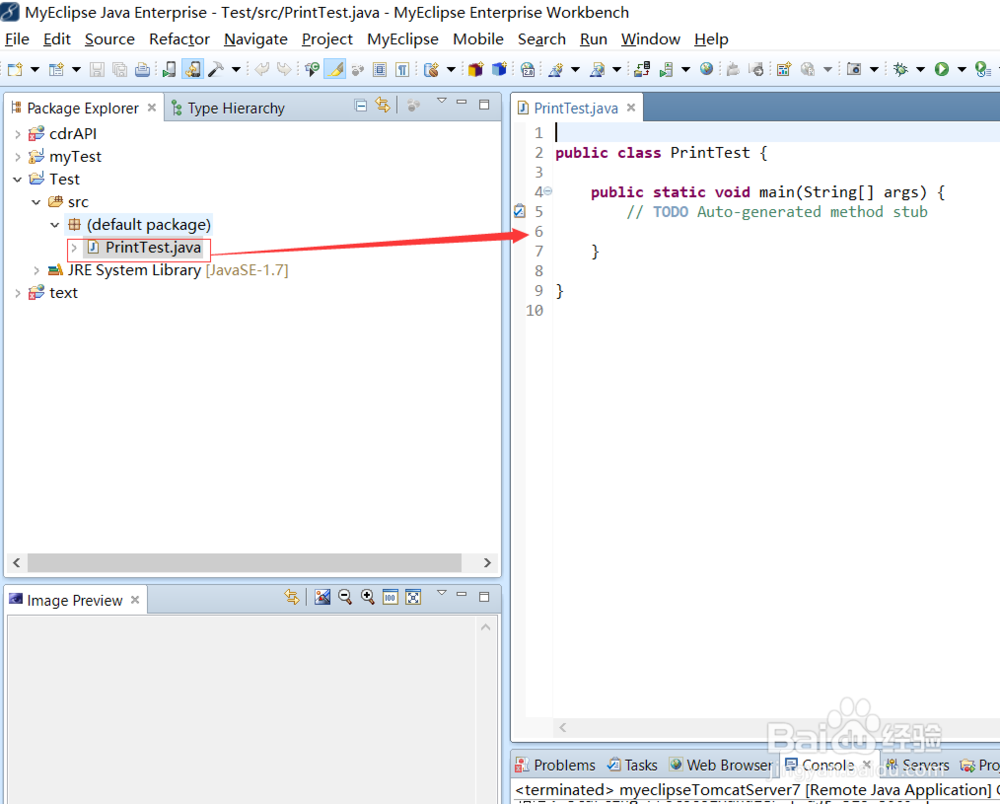Click the deploy to server icon
The image size is (1000, 804).
point(642,69)
